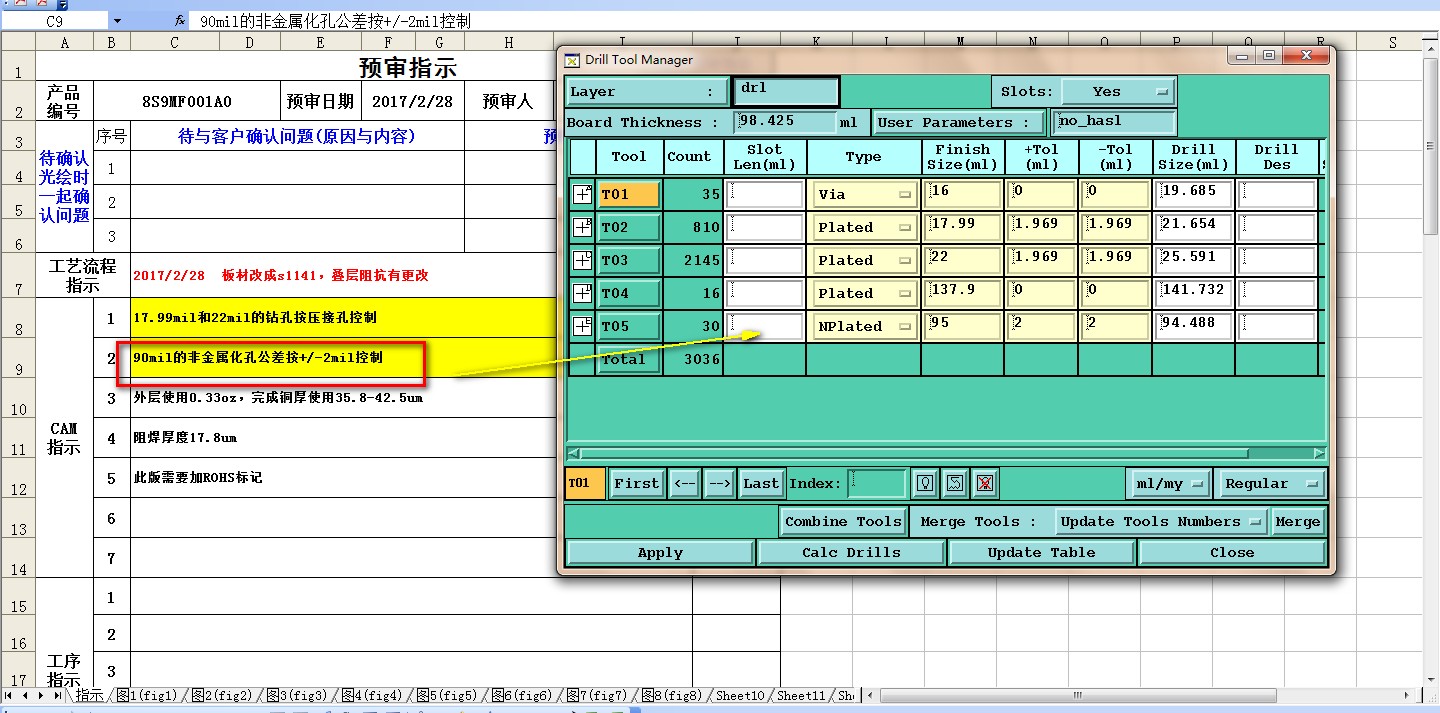Select tool T03 button
1440x713 pixels.
point(629,260)
